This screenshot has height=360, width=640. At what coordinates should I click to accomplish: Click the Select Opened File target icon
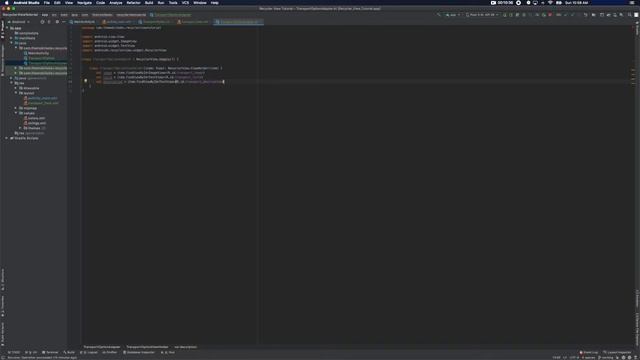click(x=42, y=22)
